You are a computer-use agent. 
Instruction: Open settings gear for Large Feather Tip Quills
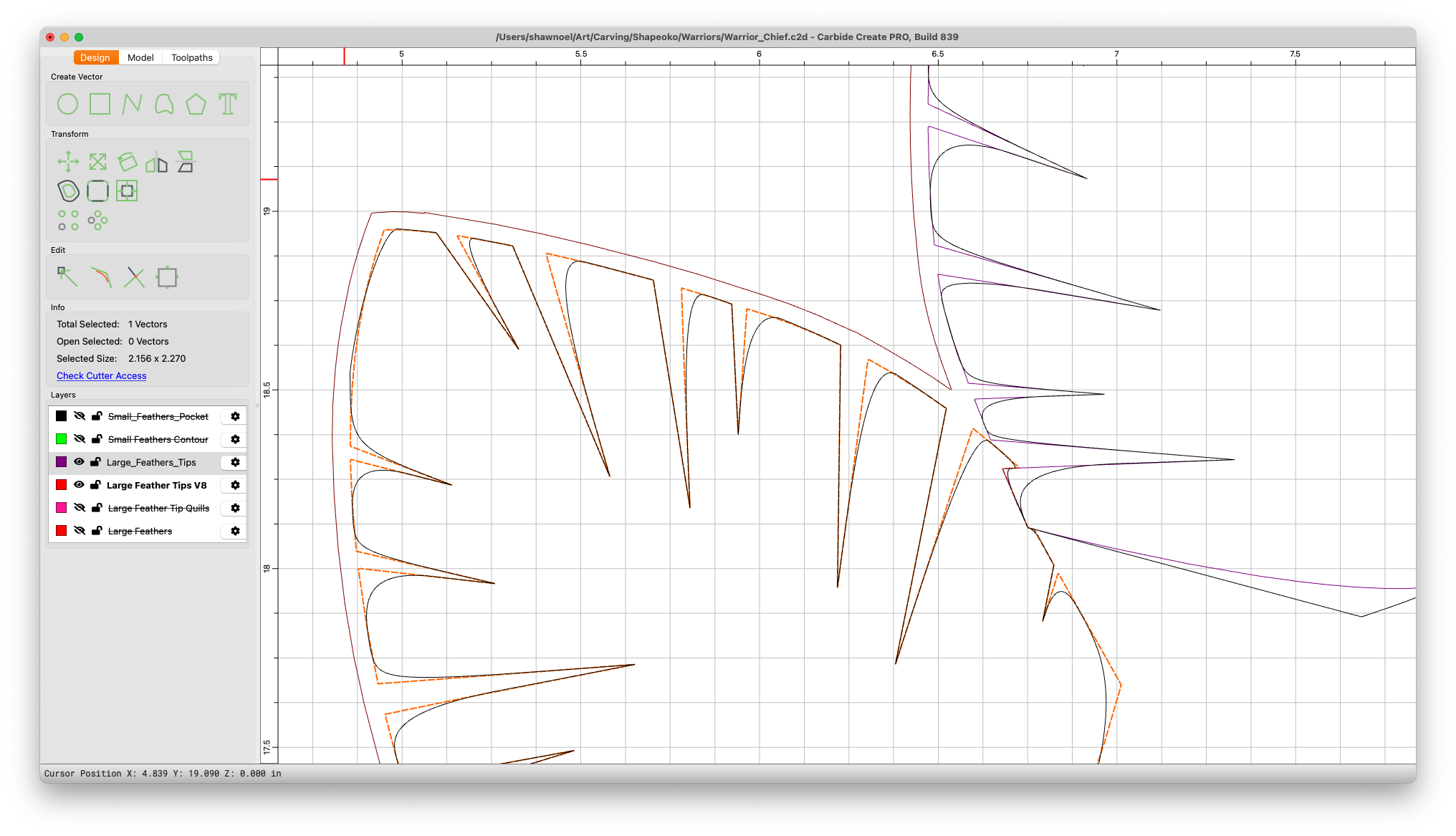(x=235, y=508)
